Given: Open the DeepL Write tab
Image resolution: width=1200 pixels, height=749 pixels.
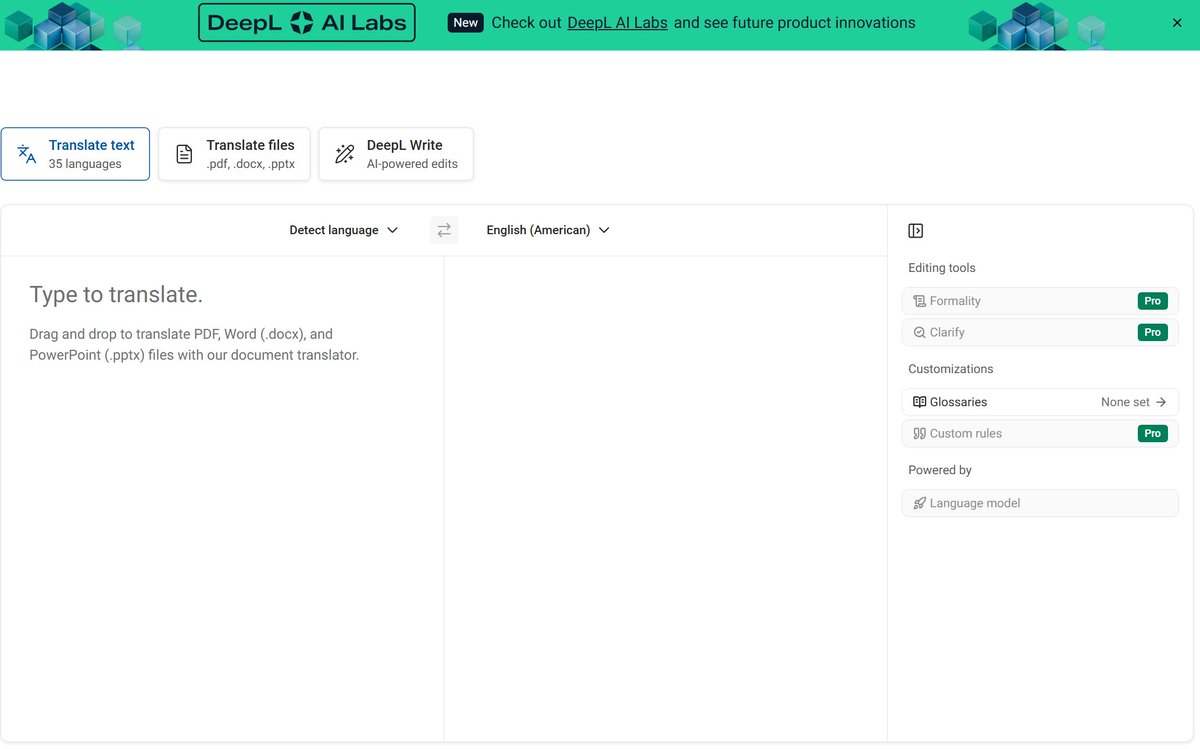Looking at the screenshot, I should [396, 154].
